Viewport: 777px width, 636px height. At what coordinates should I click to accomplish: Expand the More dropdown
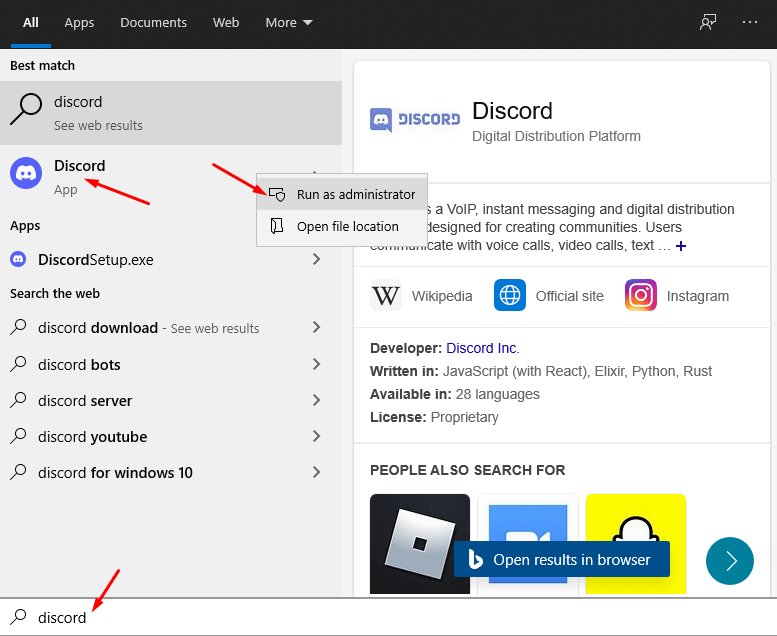289,23
